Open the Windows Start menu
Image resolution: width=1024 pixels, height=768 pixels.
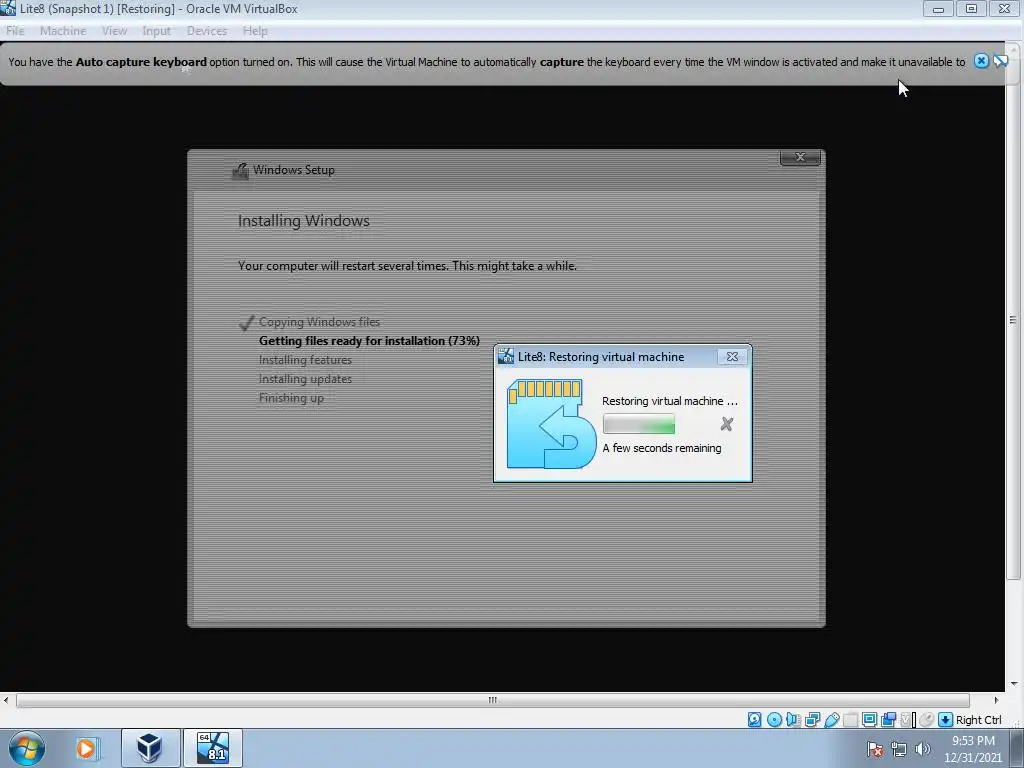pyautogui.click(x=26, y=748)
